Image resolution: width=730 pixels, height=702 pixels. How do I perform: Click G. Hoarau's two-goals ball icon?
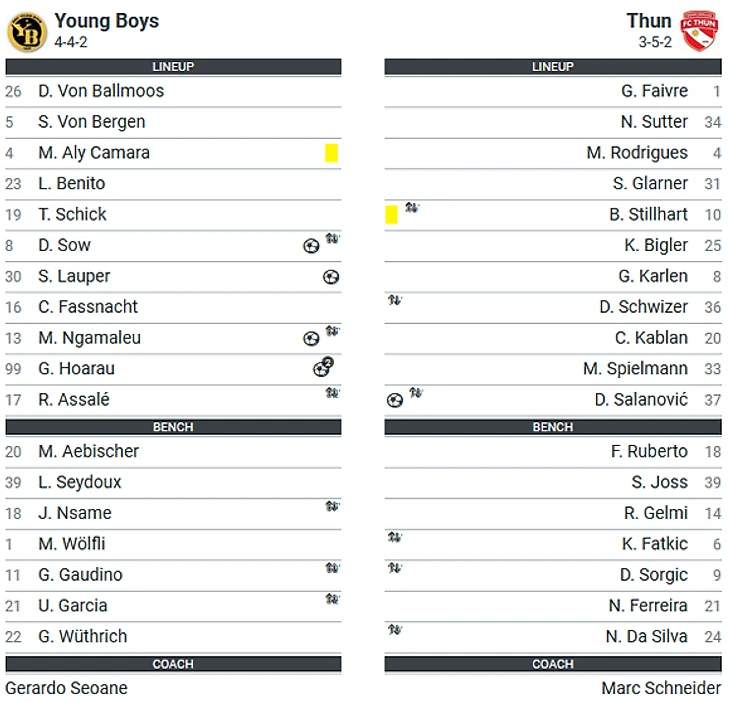[x=323, y=368]
